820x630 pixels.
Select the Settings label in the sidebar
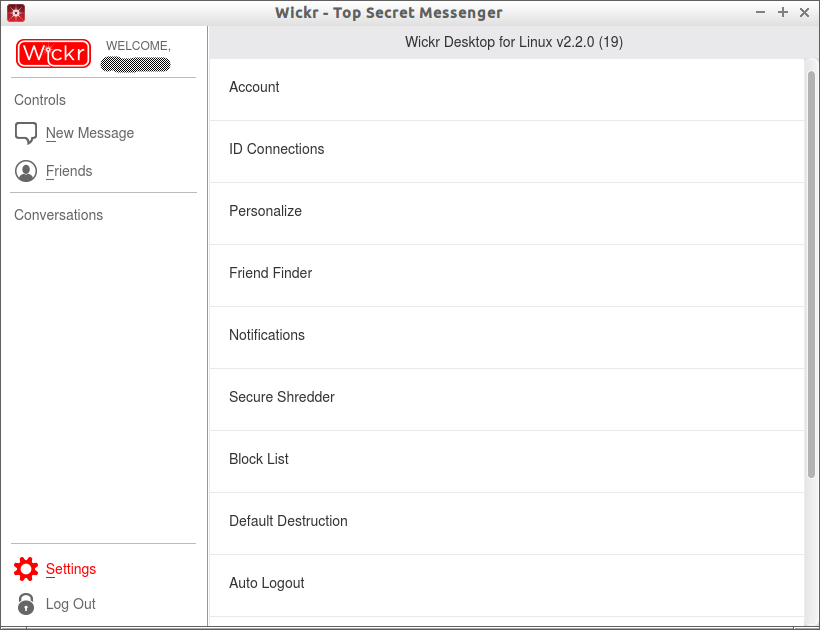click(x=71, y=569)
